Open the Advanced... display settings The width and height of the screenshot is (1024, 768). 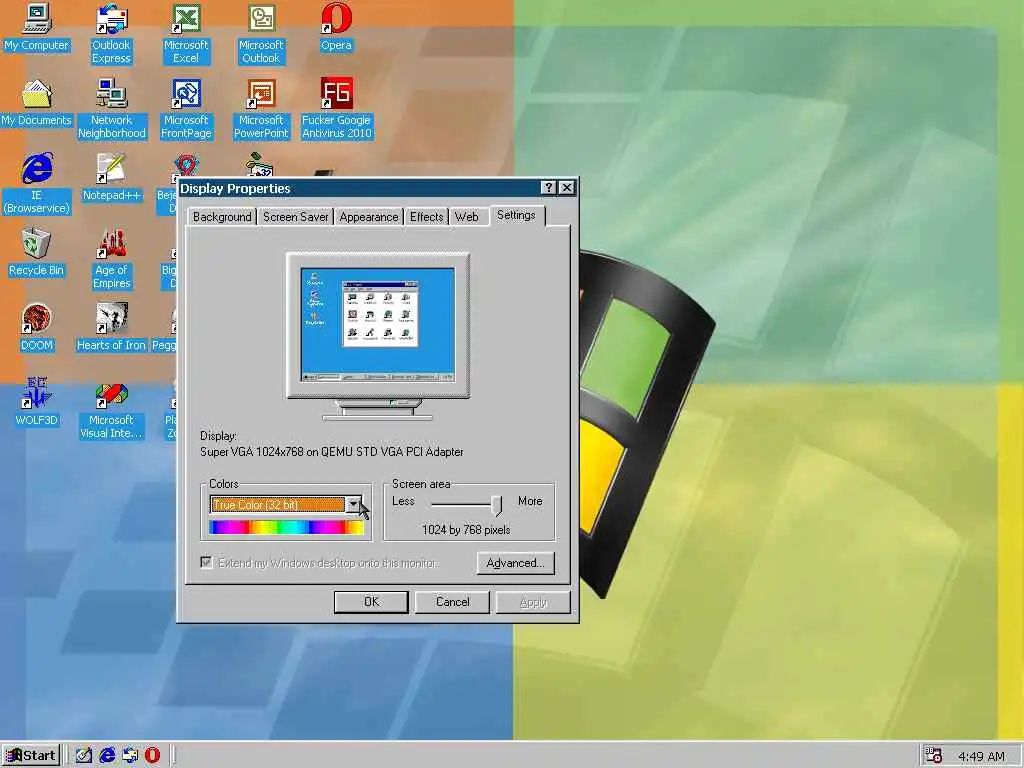click(515, 563)
